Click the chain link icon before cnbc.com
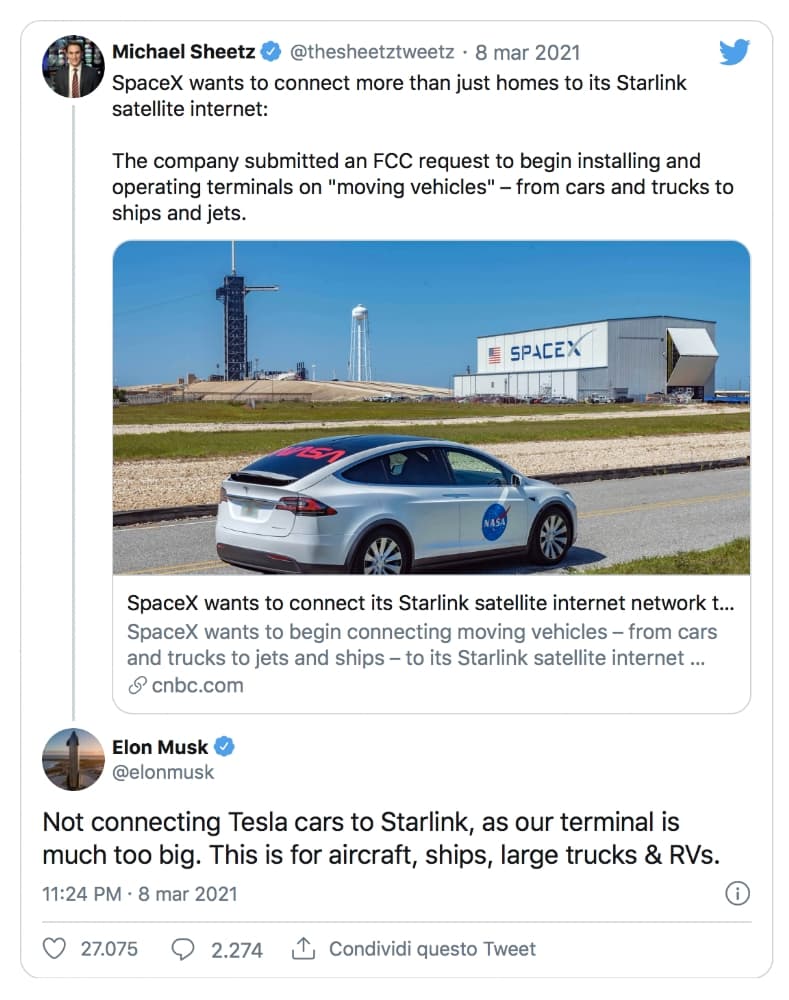789x1000 pixels. (137, 685)
